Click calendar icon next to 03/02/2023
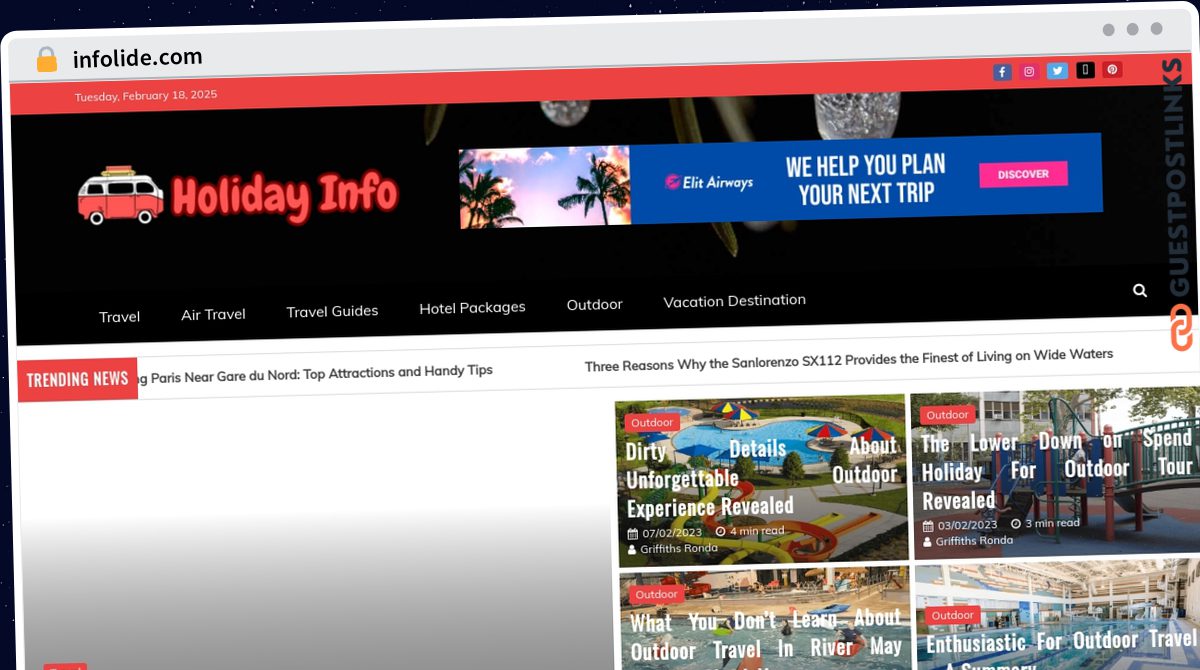The width and height of the screenshot is (1200, 670). 928,526
